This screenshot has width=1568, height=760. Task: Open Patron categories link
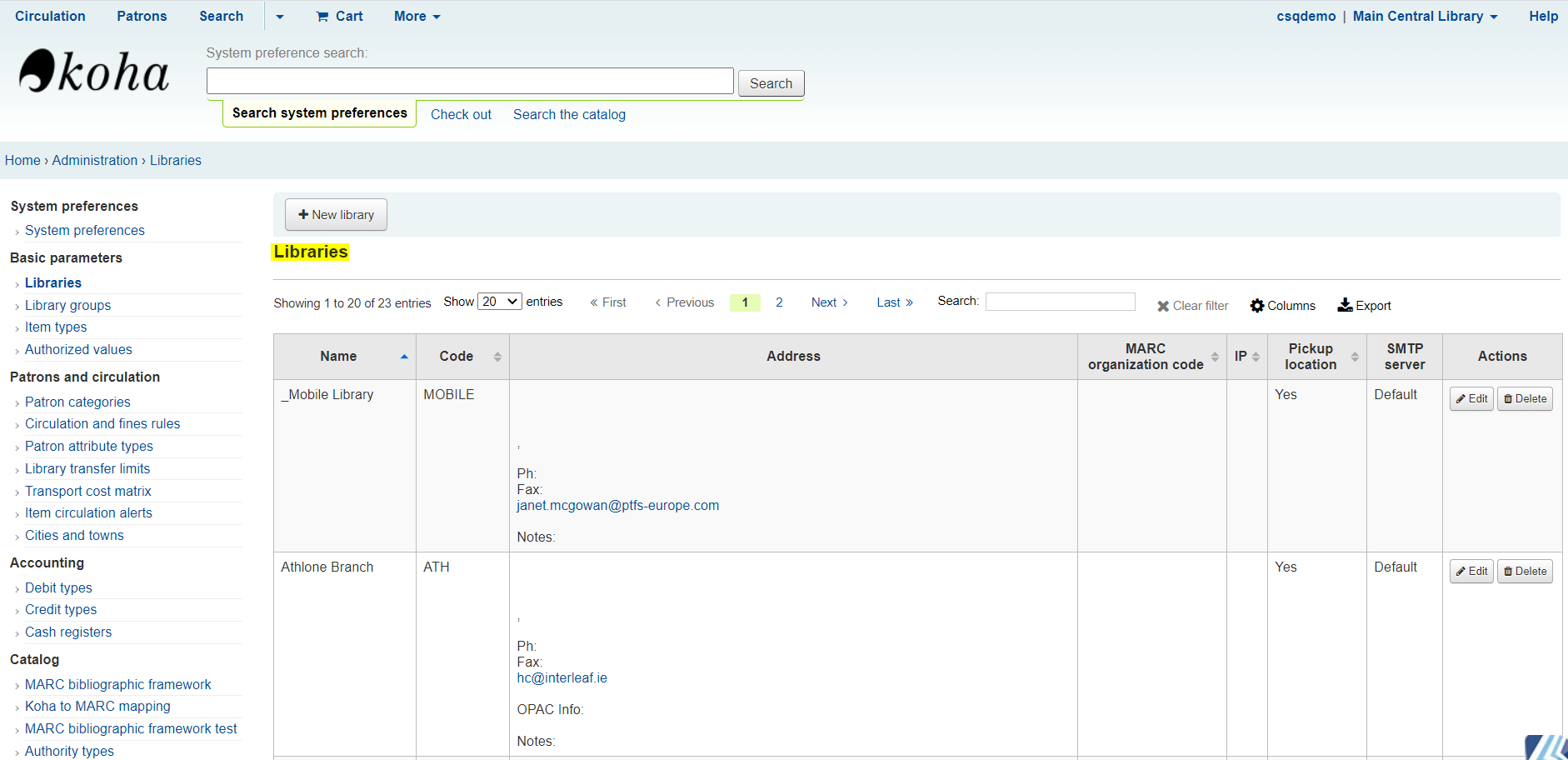77,402
